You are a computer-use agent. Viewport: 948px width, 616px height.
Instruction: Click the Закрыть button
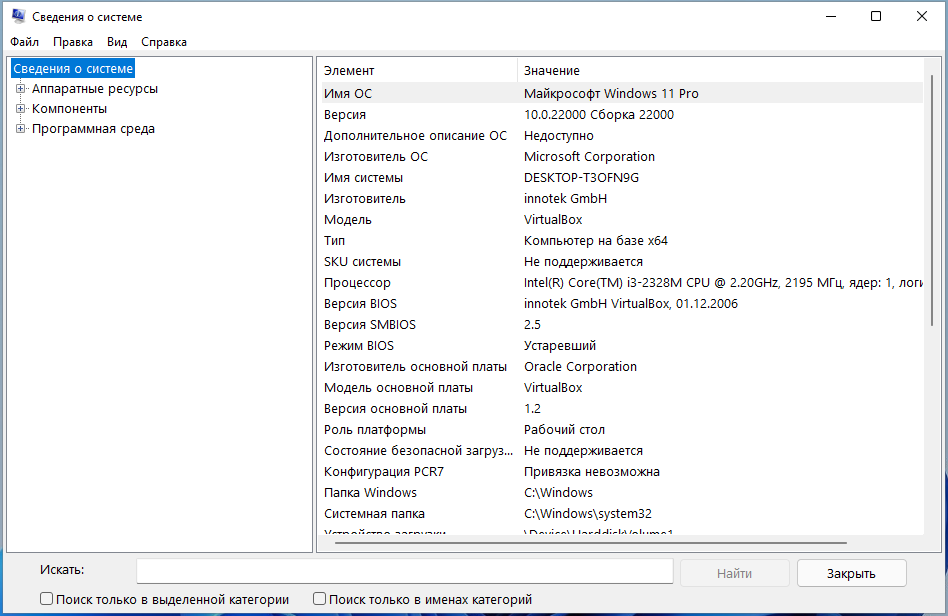pyautogui.click(x=851, y=573)
